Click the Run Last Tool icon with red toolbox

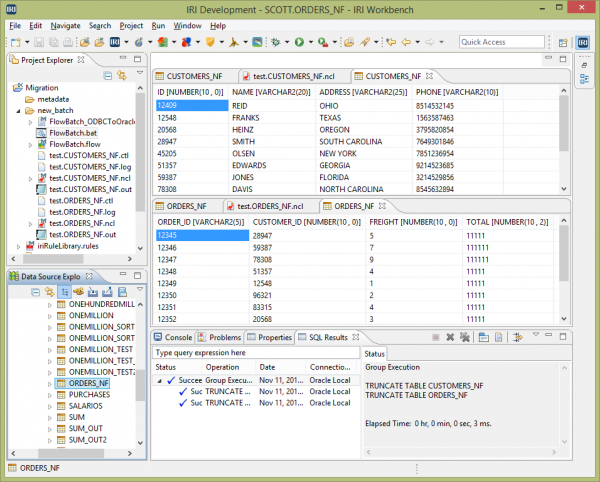[x=323, y=42]
